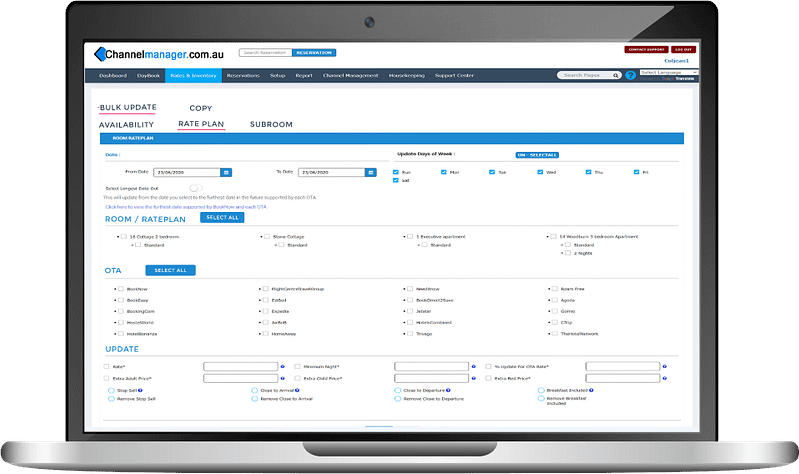Switch to the Subroom tab

pos(271,124)
